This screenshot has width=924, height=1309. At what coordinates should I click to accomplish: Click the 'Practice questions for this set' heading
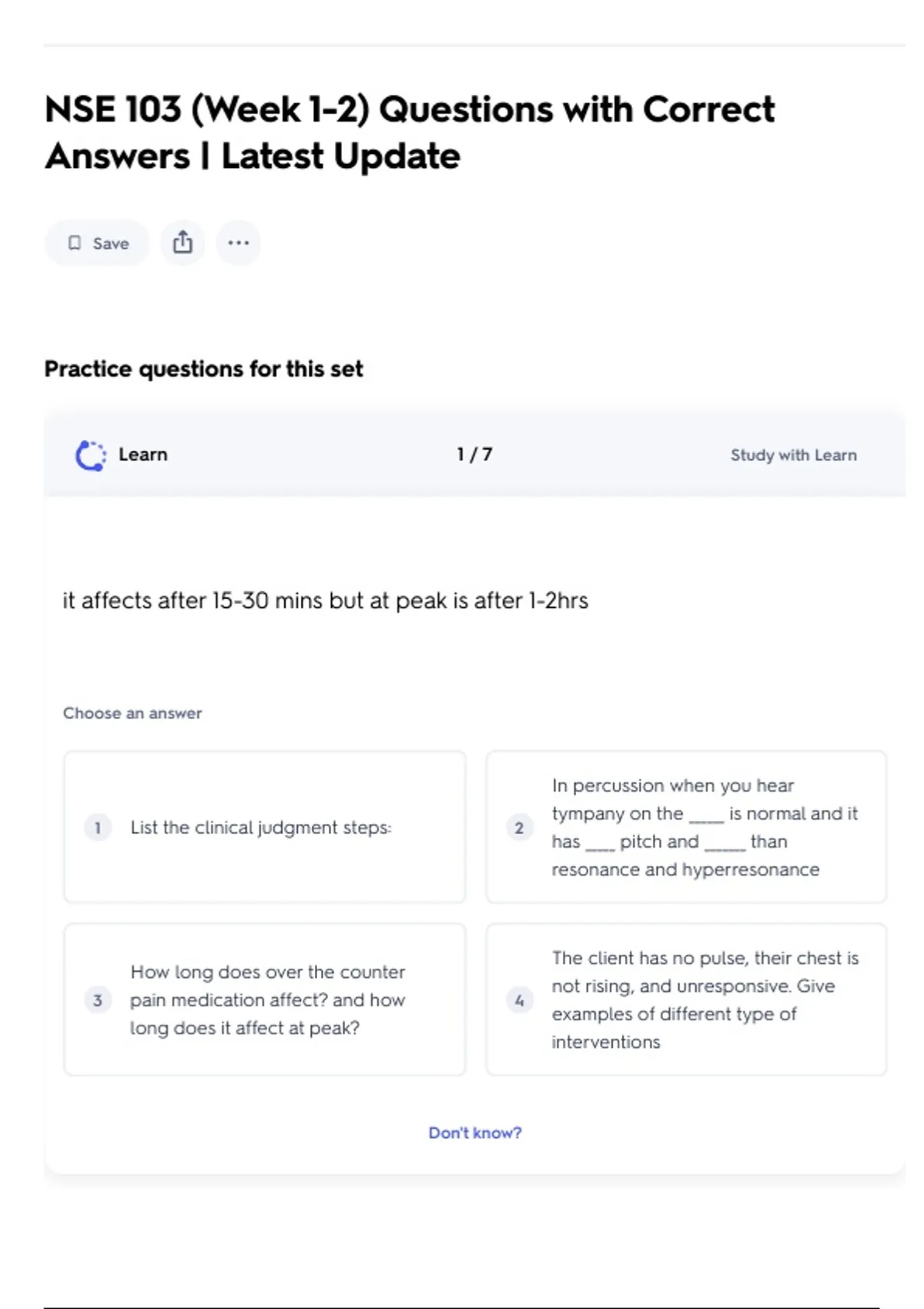click(x=203, y=370)
